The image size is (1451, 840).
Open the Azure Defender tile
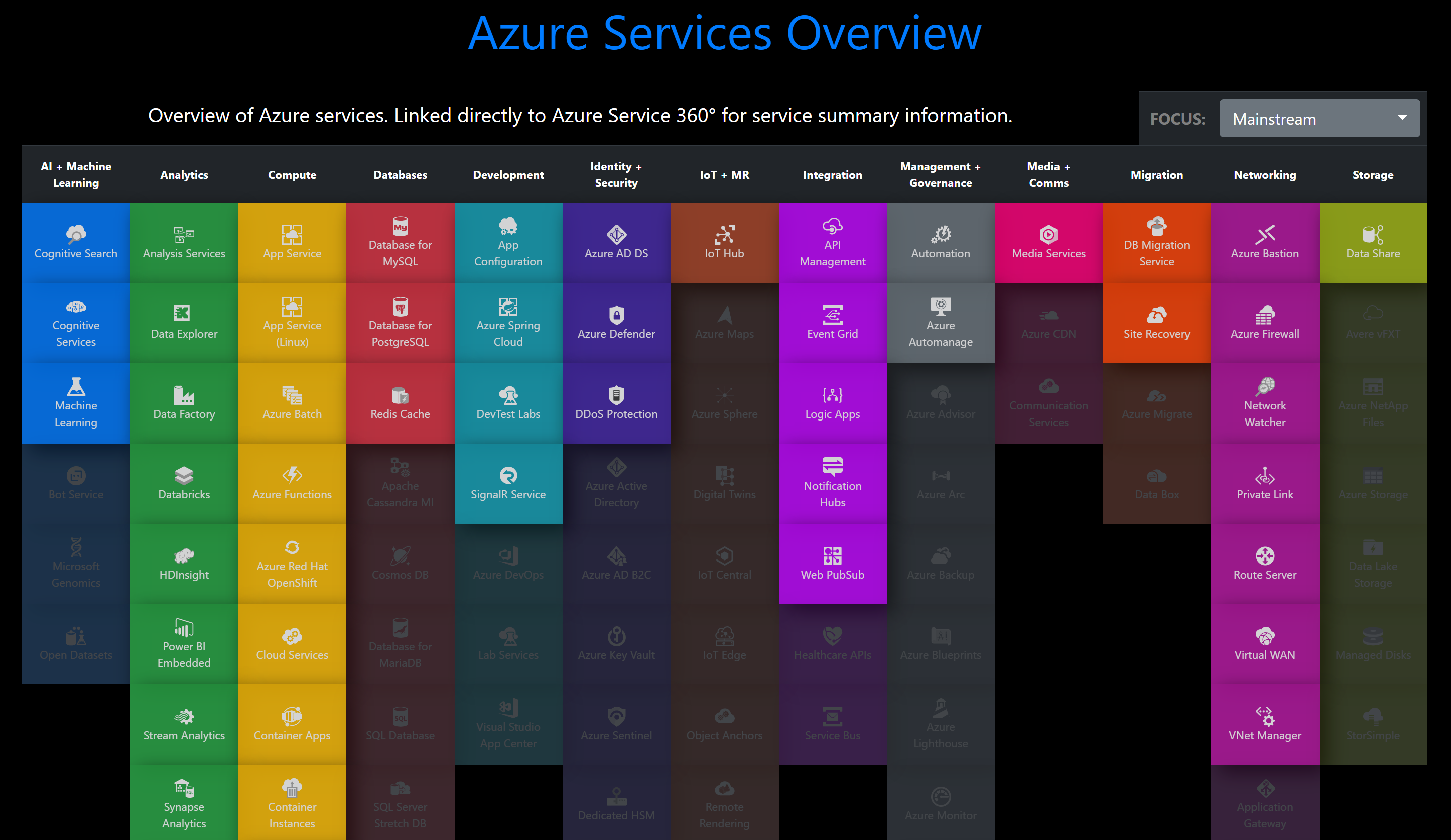[x=617, y=323]
